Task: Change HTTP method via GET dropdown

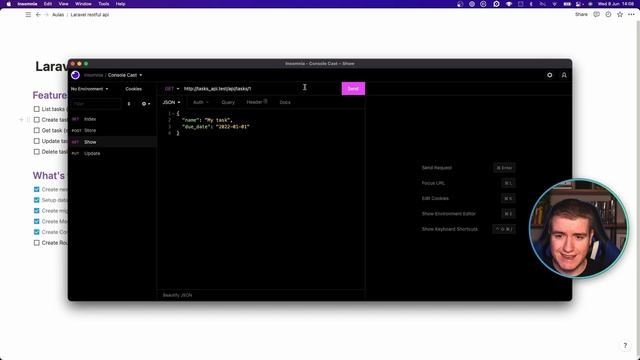Action: pos(172,89)
